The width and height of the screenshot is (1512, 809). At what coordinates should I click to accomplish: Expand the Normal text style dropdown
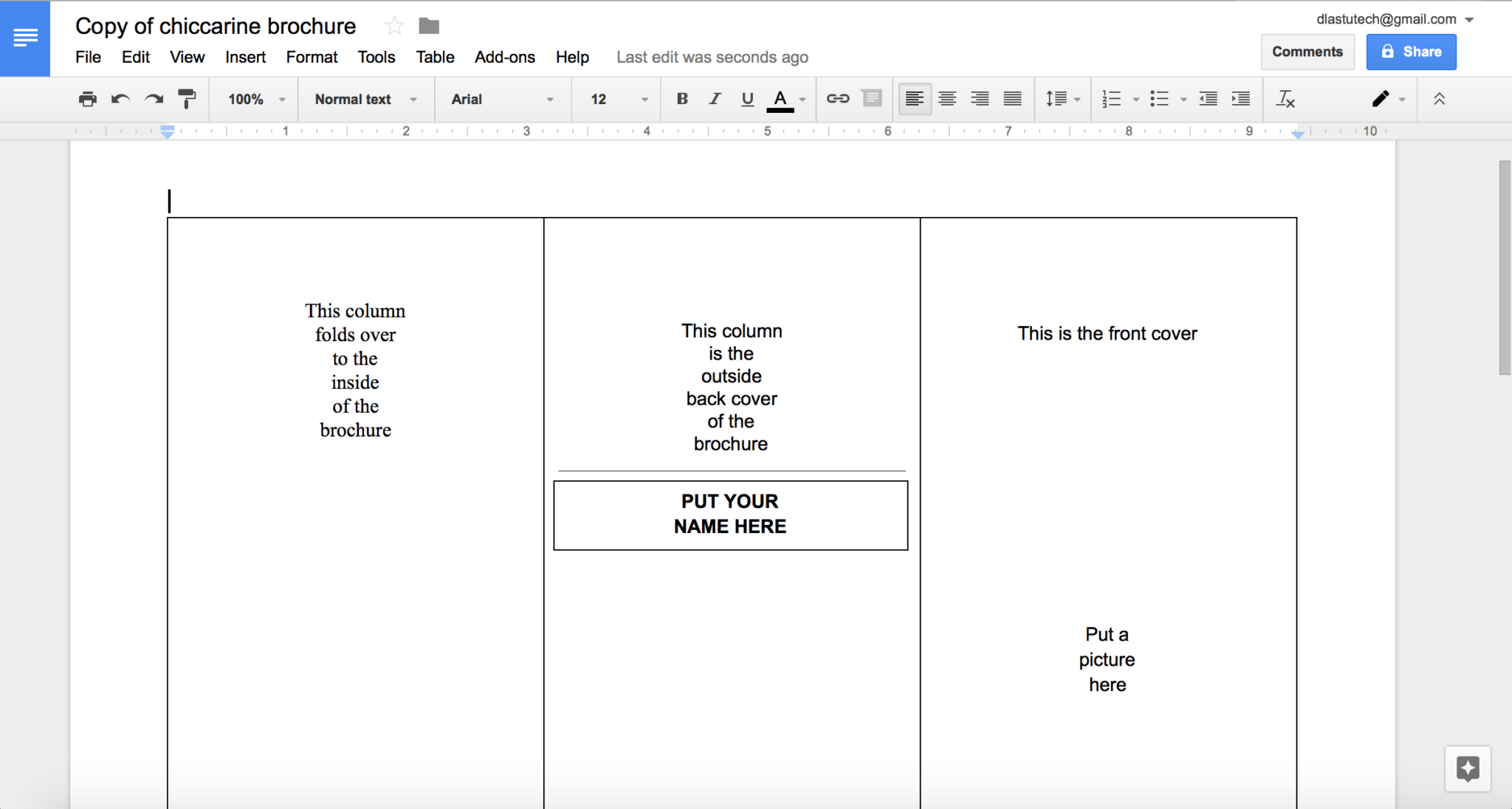click(417, 99)
